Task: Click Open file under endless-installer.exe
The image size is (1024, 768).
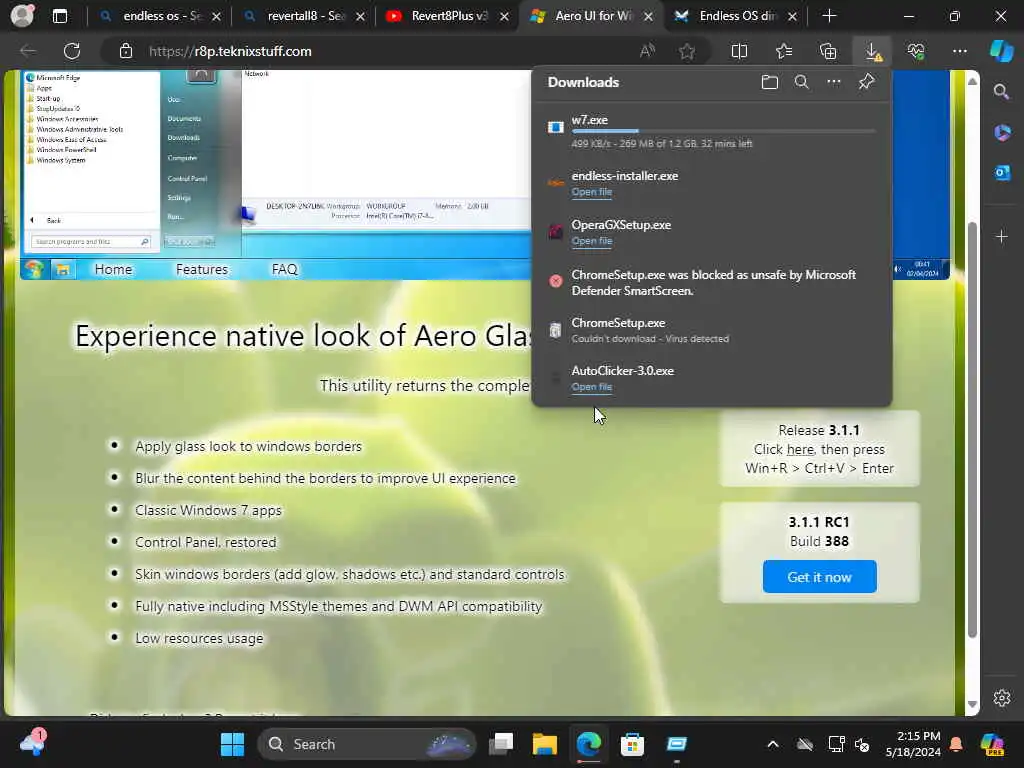Action: click(x=592, y=192)
